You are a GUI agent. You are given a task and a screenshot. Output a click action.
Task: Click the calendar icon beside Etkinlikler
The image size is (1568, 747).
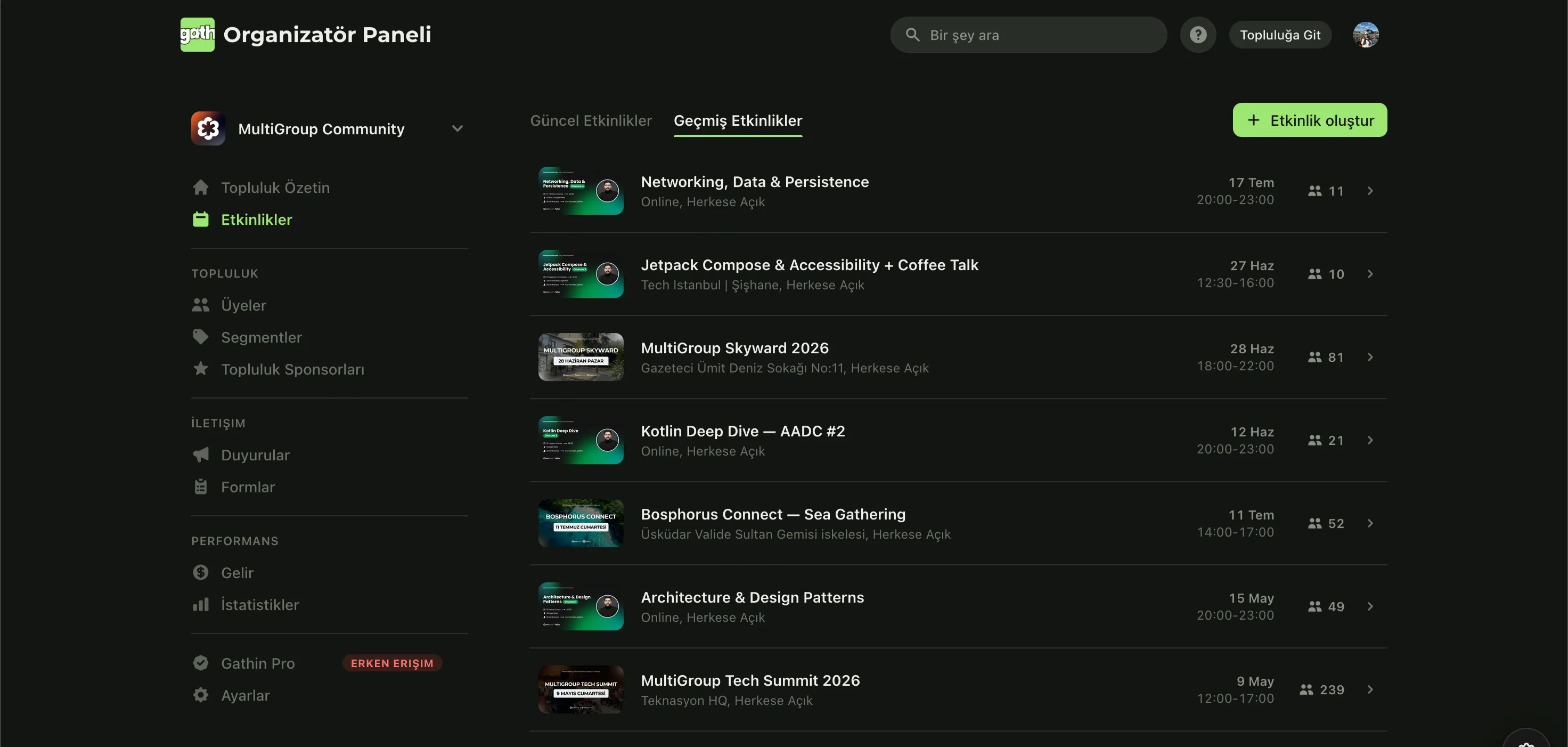201,219
